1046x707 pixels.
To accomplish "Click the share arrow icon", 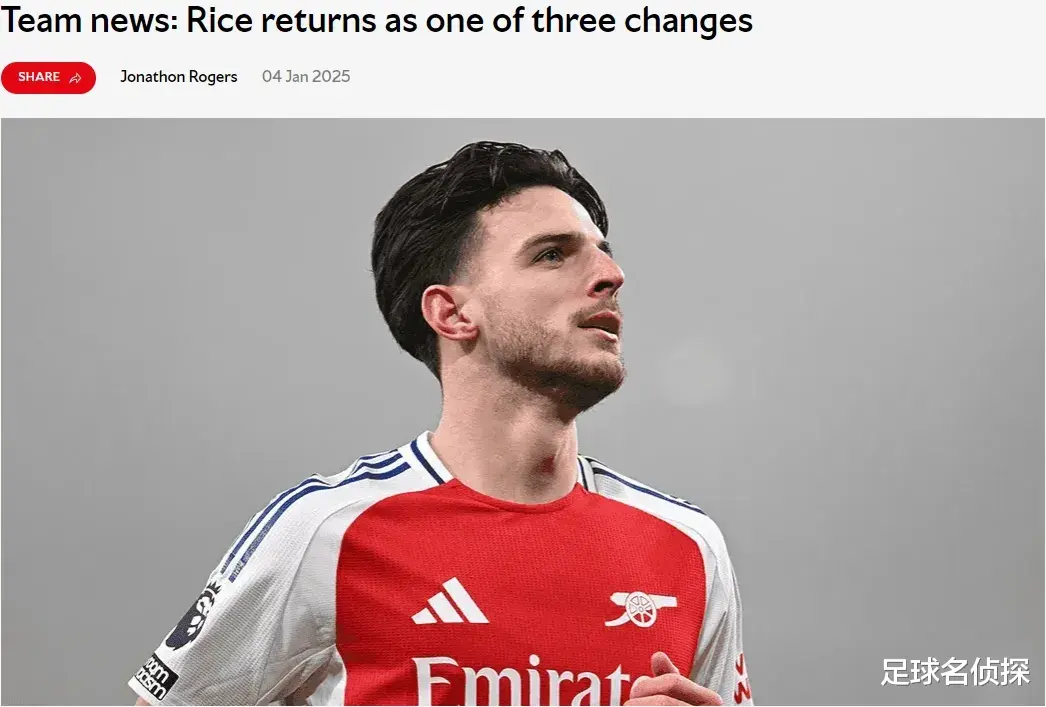I will pos(75,78).
